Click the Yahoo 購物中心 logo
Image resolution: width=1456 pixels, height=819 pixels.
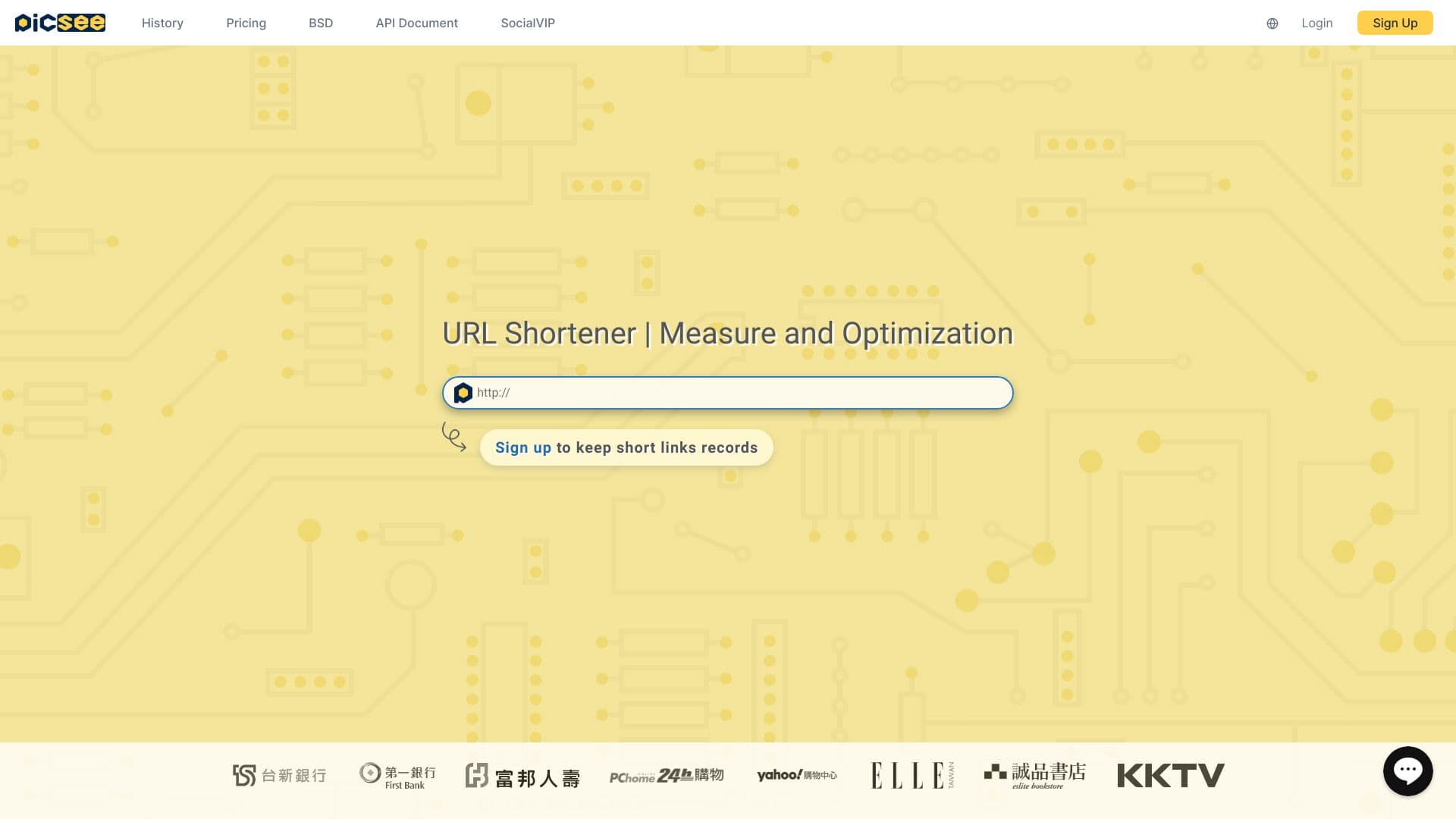797,775
